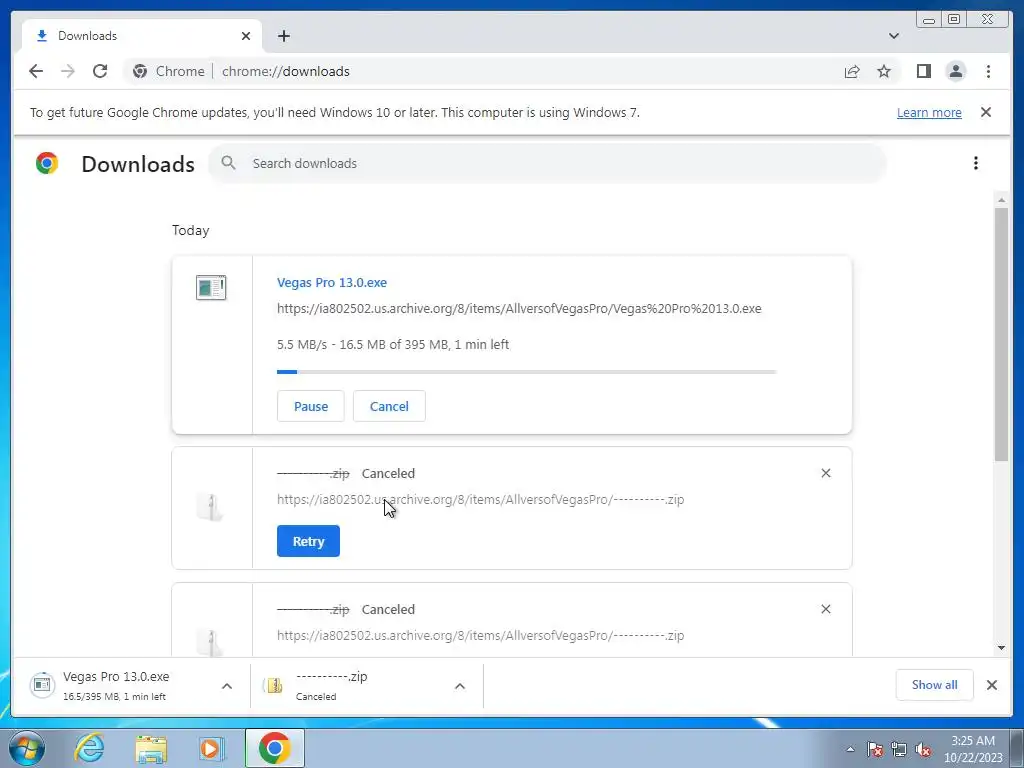1024x768 pixels.
Task: Click the Vegas Pro 13.0.exe file icon
Action: coord(211,288)
